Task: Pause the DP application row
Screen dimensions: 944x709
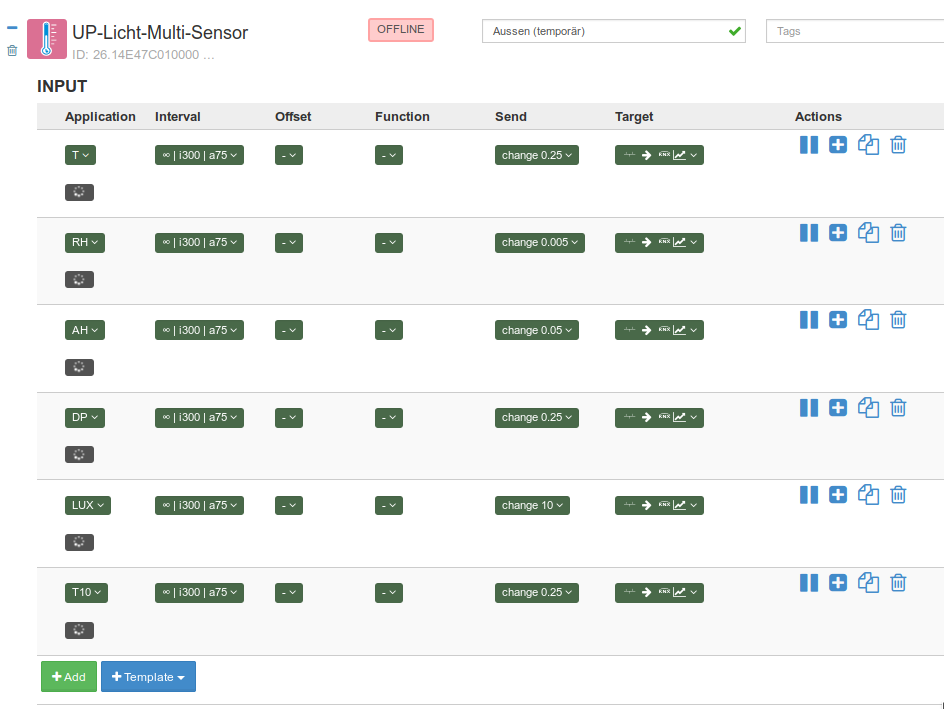Action: [x=809, y=407]
